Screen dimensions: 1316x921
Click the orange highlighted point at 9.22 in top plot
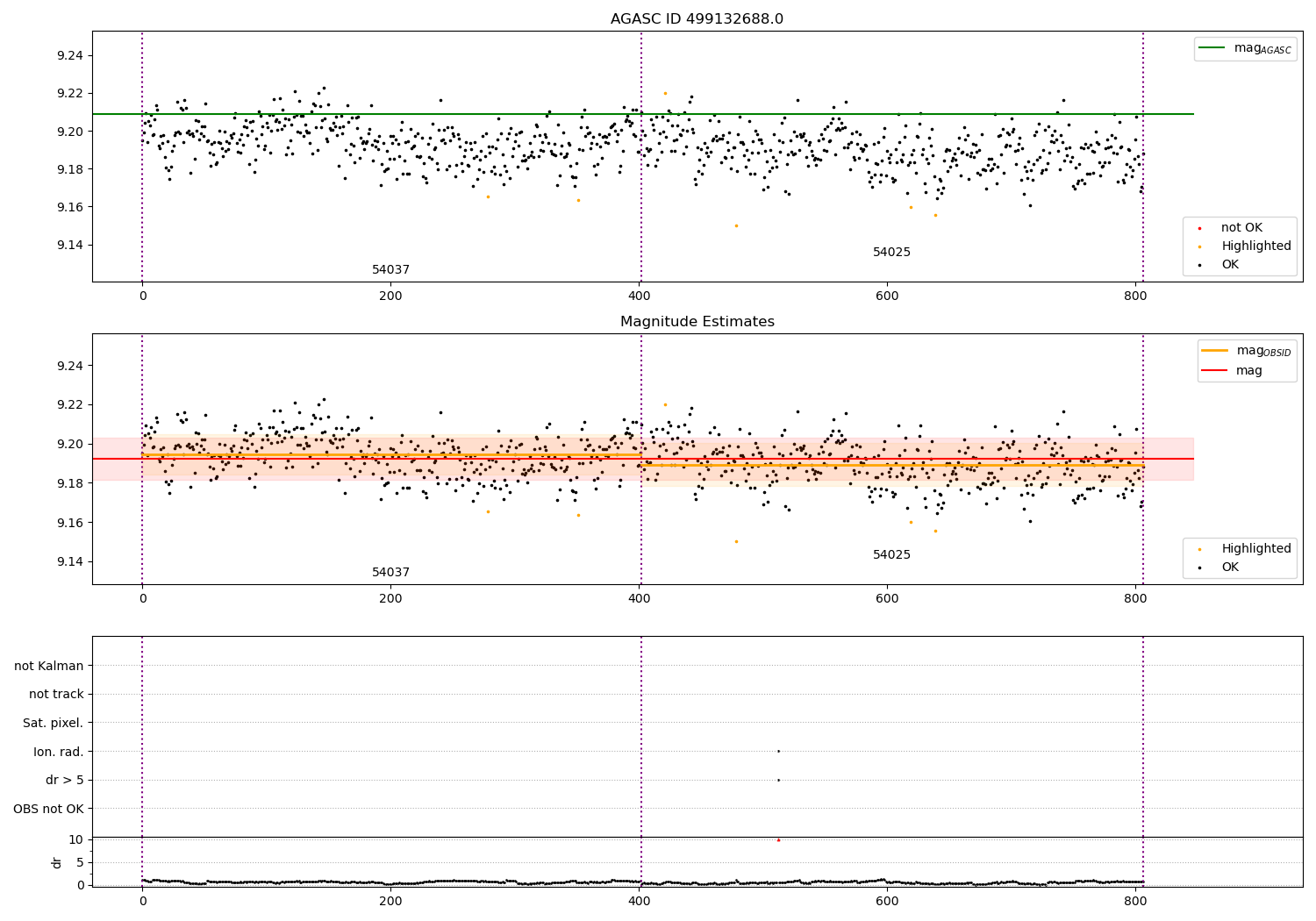tap(665, 93)
